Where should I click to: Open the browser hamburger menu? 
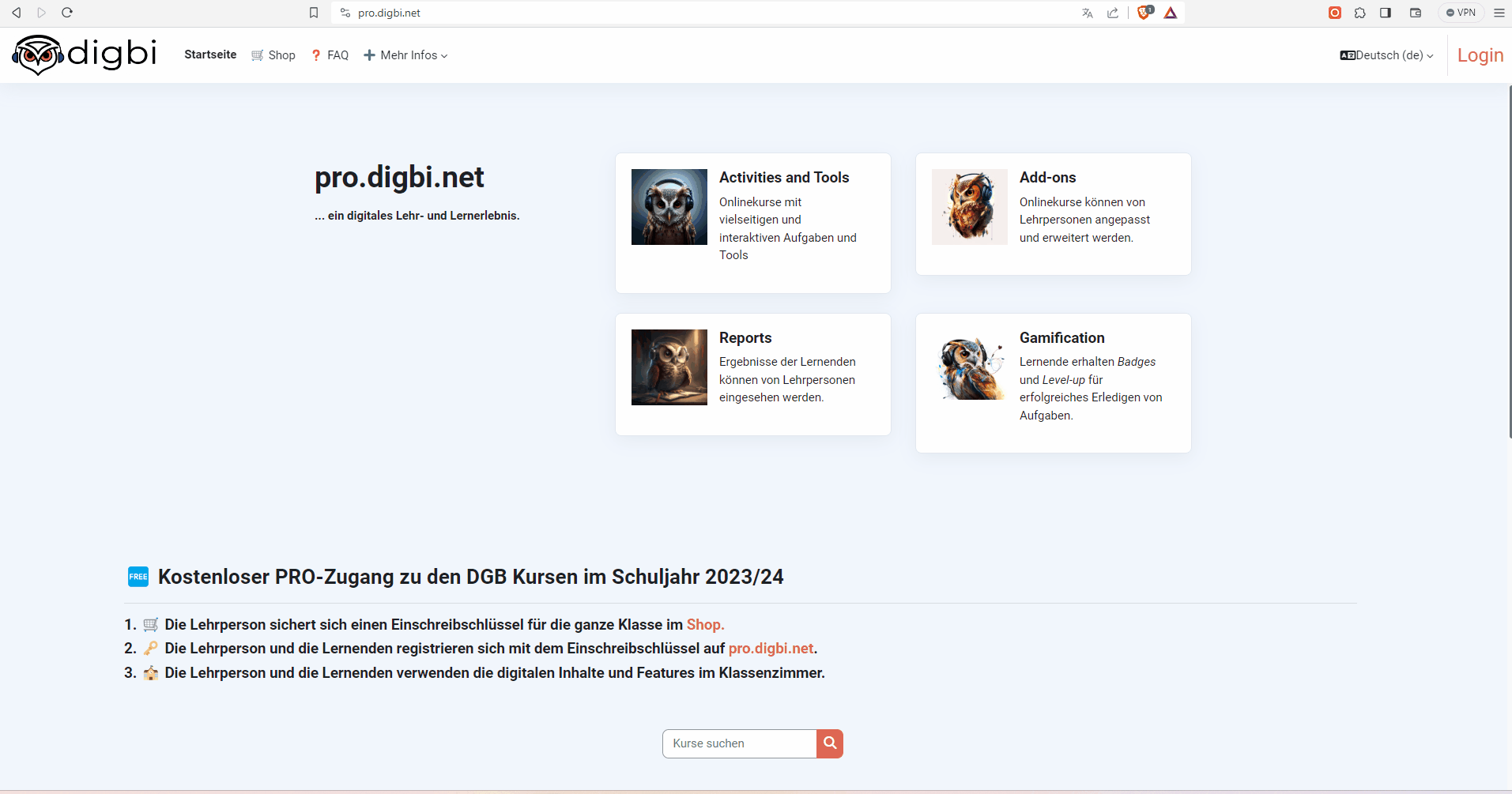[1499, 13]
